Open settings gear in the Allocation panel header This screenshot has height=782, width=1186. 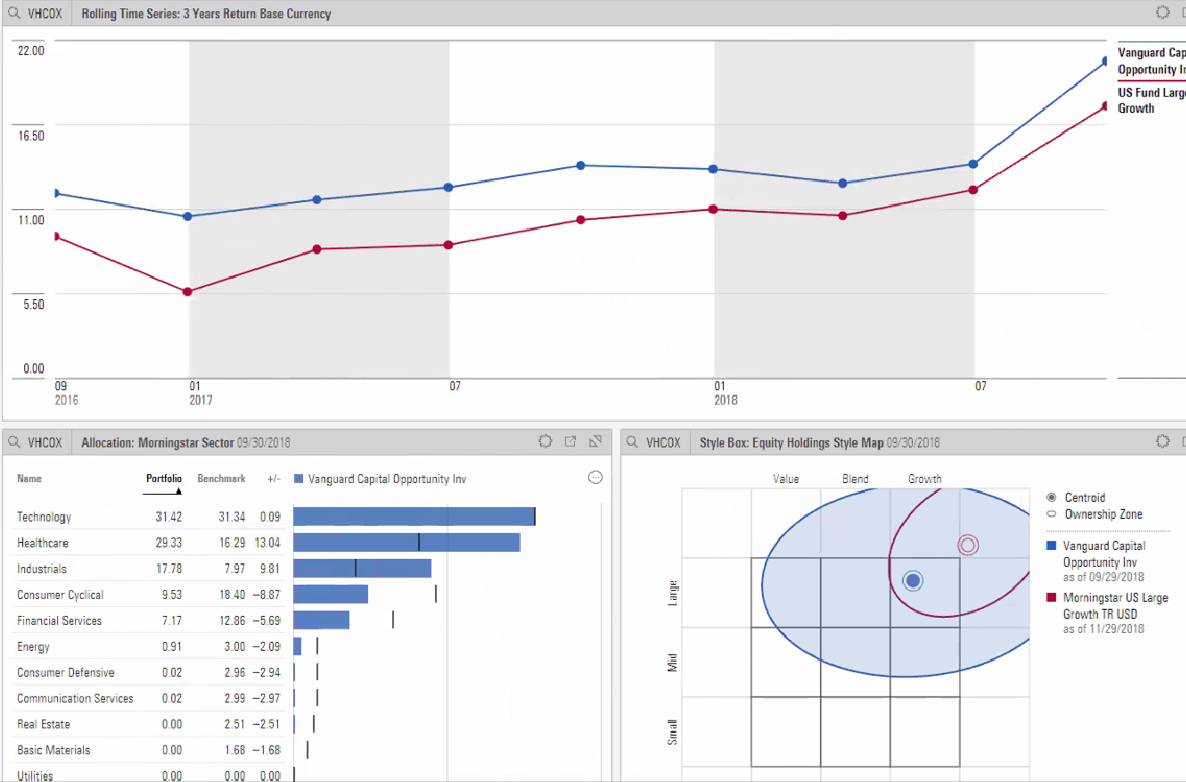click(x=545, y=441)
